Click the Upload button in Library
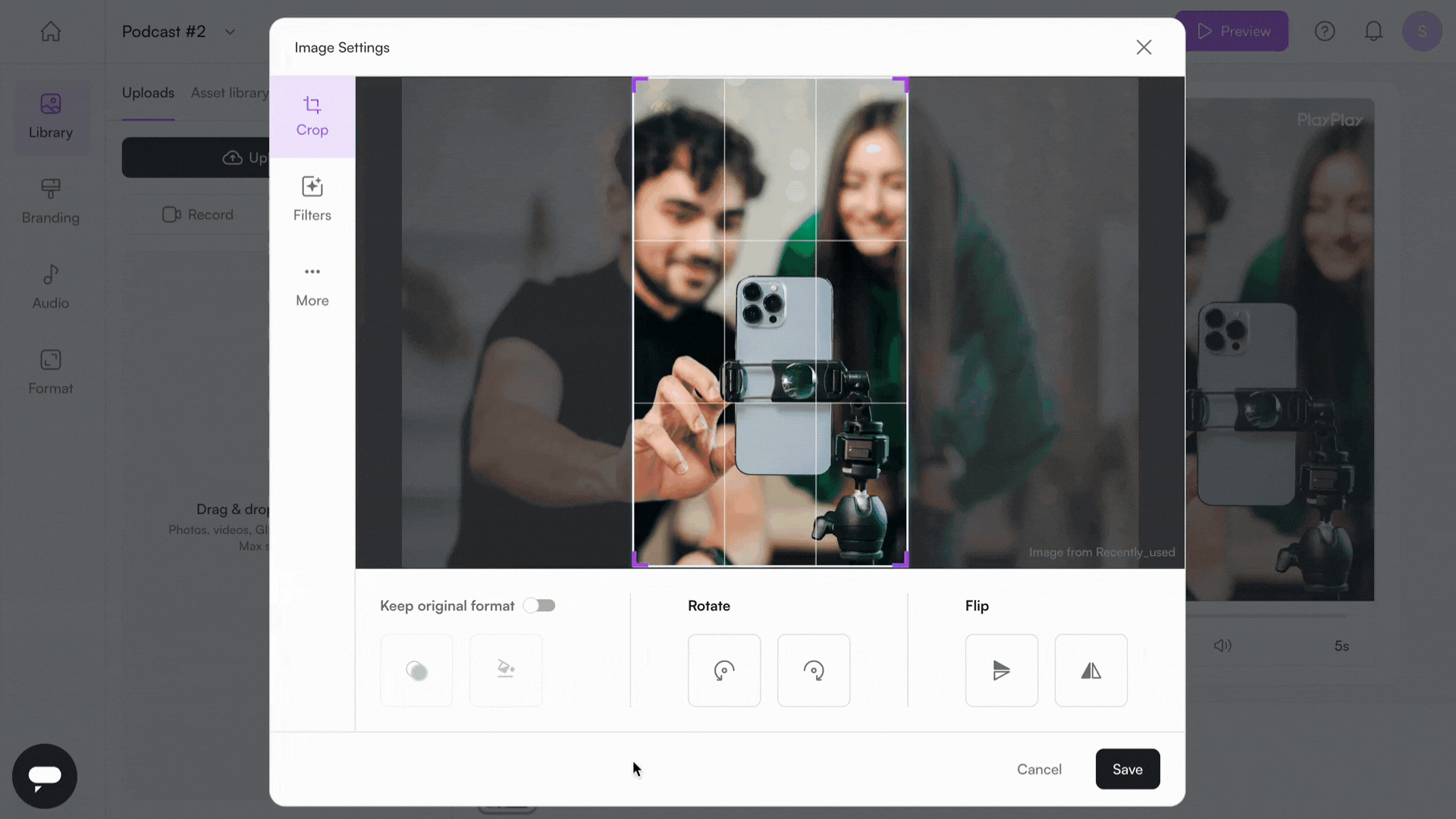This screenshot has height=819, width=1456. click(x=196, y=158)
